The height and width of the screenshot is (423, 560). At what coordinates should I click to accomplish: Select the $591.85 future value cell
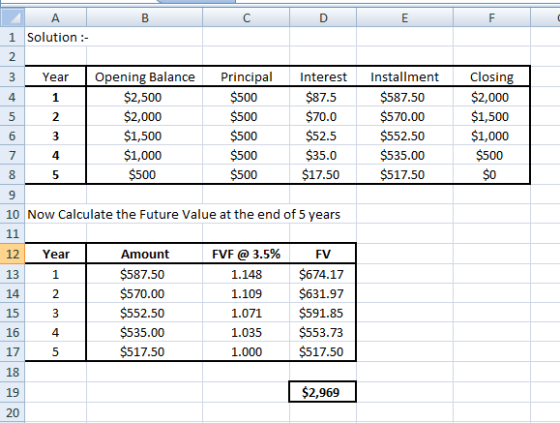click(323, 313)
